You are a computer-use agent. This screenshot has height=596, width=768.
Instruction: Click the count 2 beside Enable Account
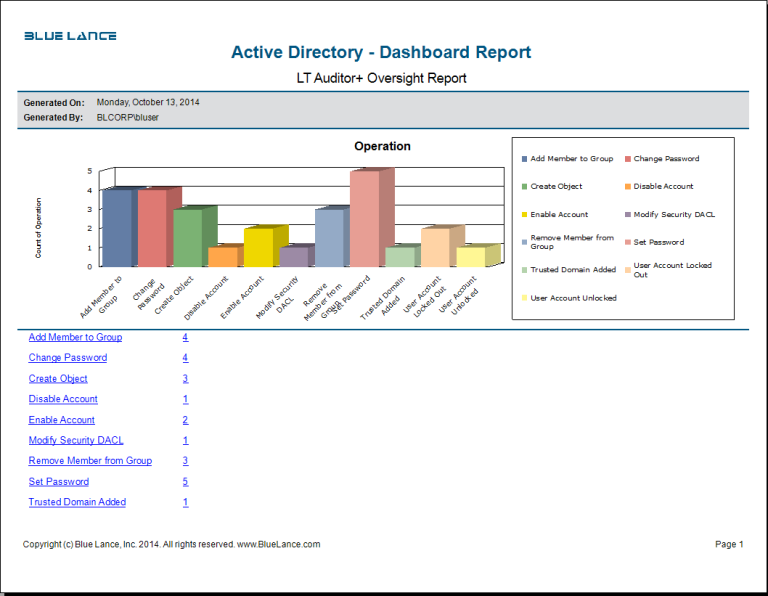point(185,420)
